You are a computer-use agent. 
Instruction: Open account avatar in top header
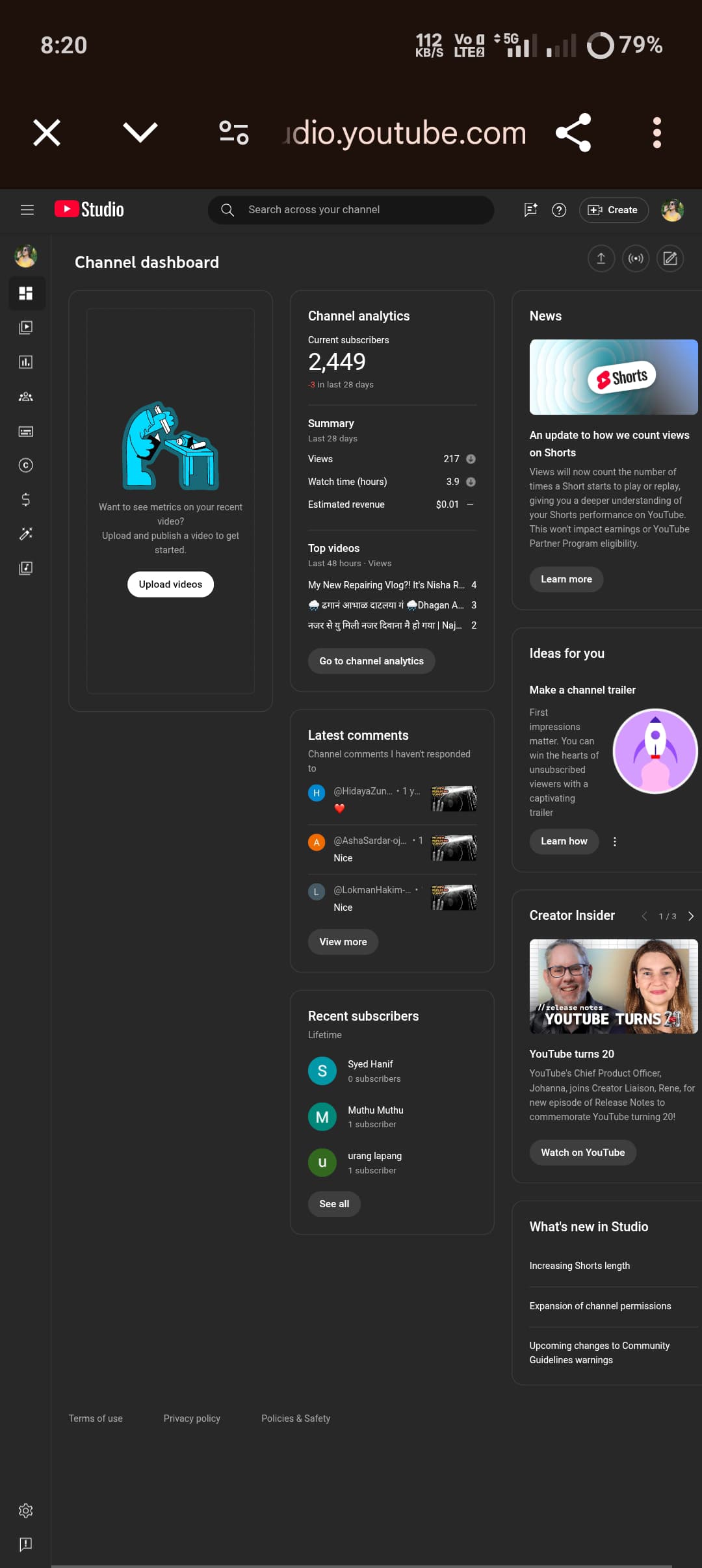pyautogui.click(x=672, y=210)
